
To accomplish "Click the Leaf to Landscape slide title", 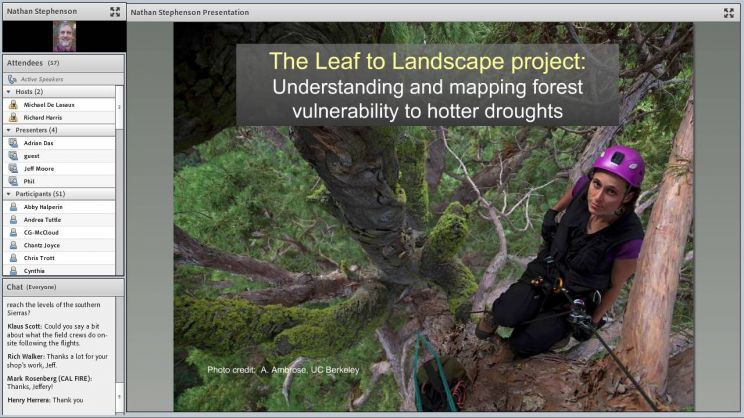I will (427, 61).
